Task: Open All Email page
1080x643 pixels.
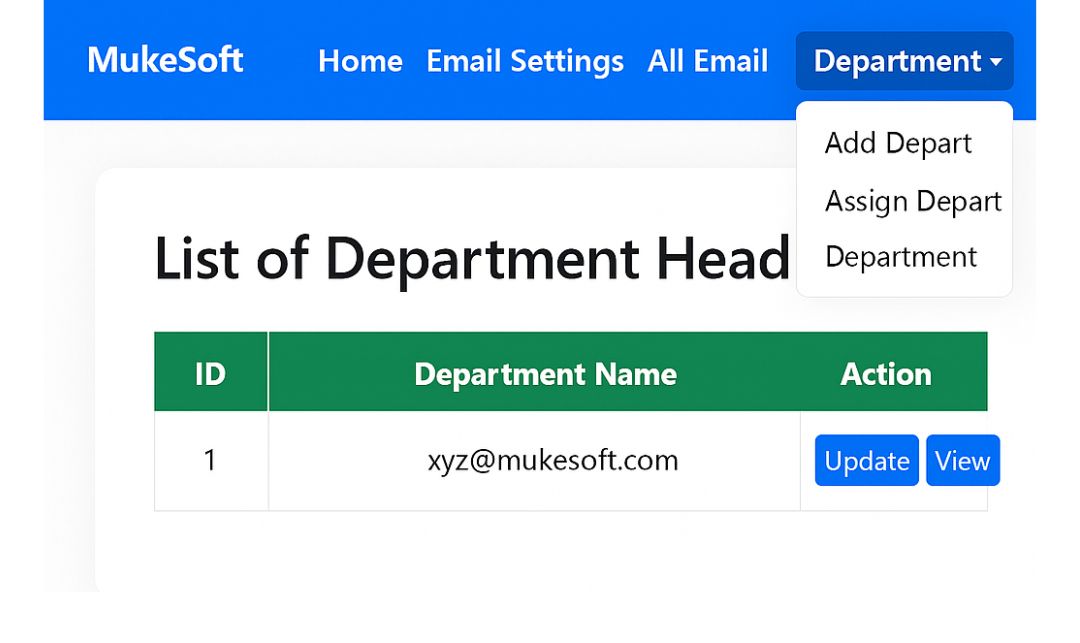Action: click(707, 61)
